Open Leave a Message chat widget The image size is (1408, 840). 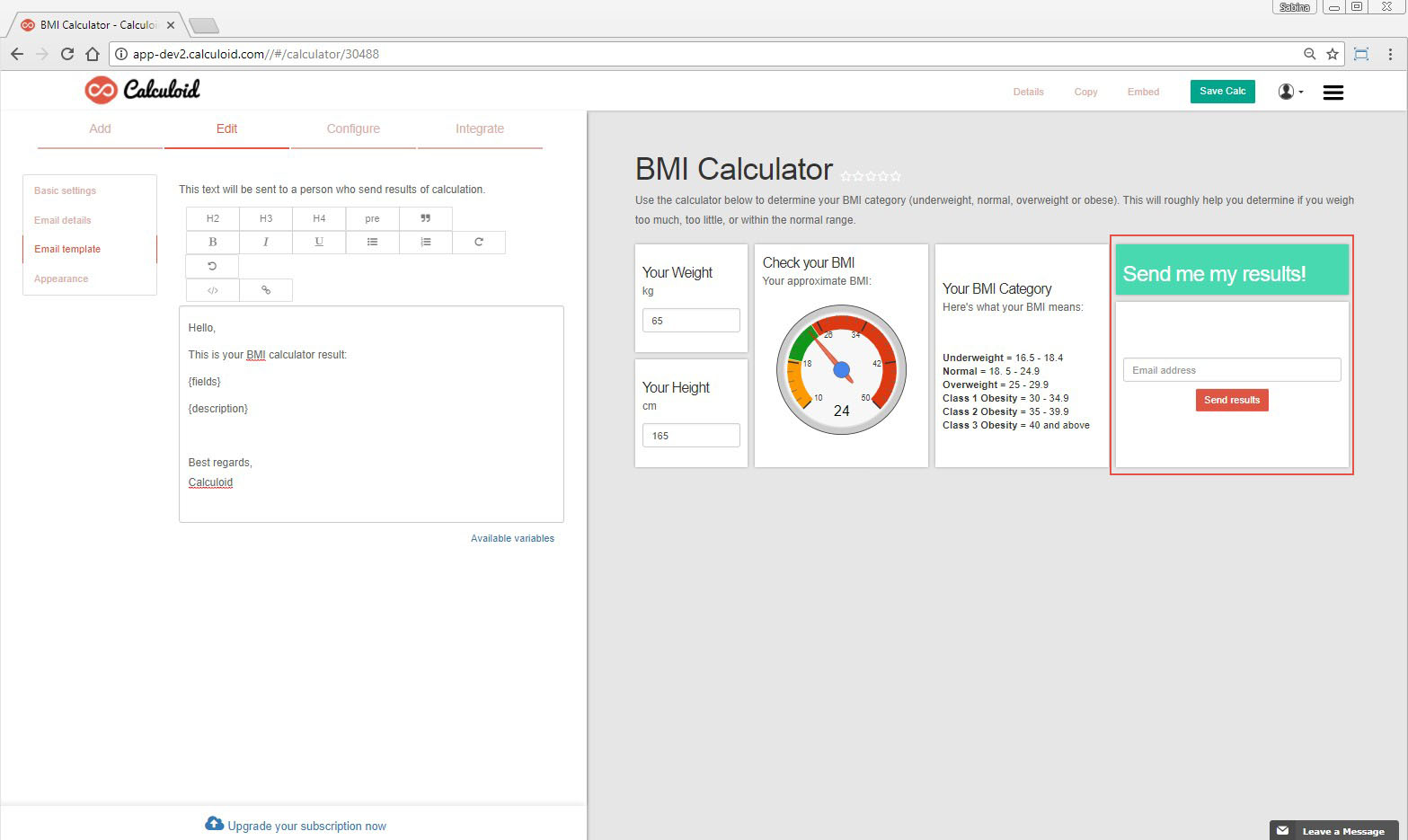(1333, 830)
